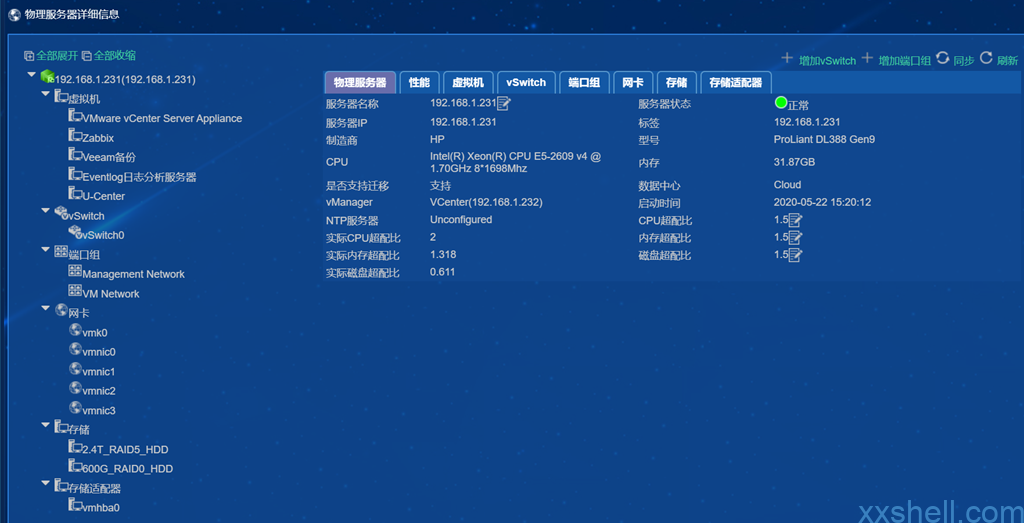1024x523 pixels.
Task: Click the 增加vSwitch link
Action: (x=827, y=61)
